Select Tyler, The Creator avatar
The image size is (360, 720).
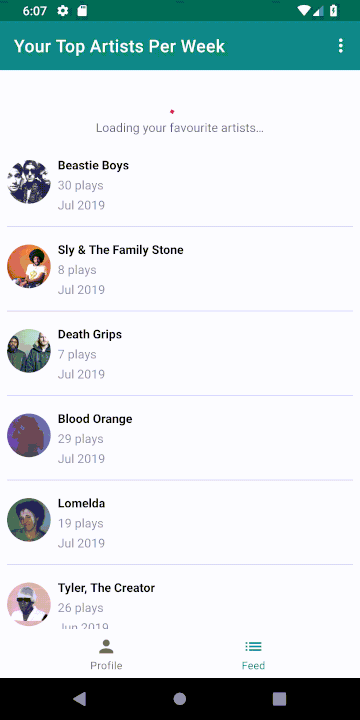pyautogui.click(x=29, y=604)
